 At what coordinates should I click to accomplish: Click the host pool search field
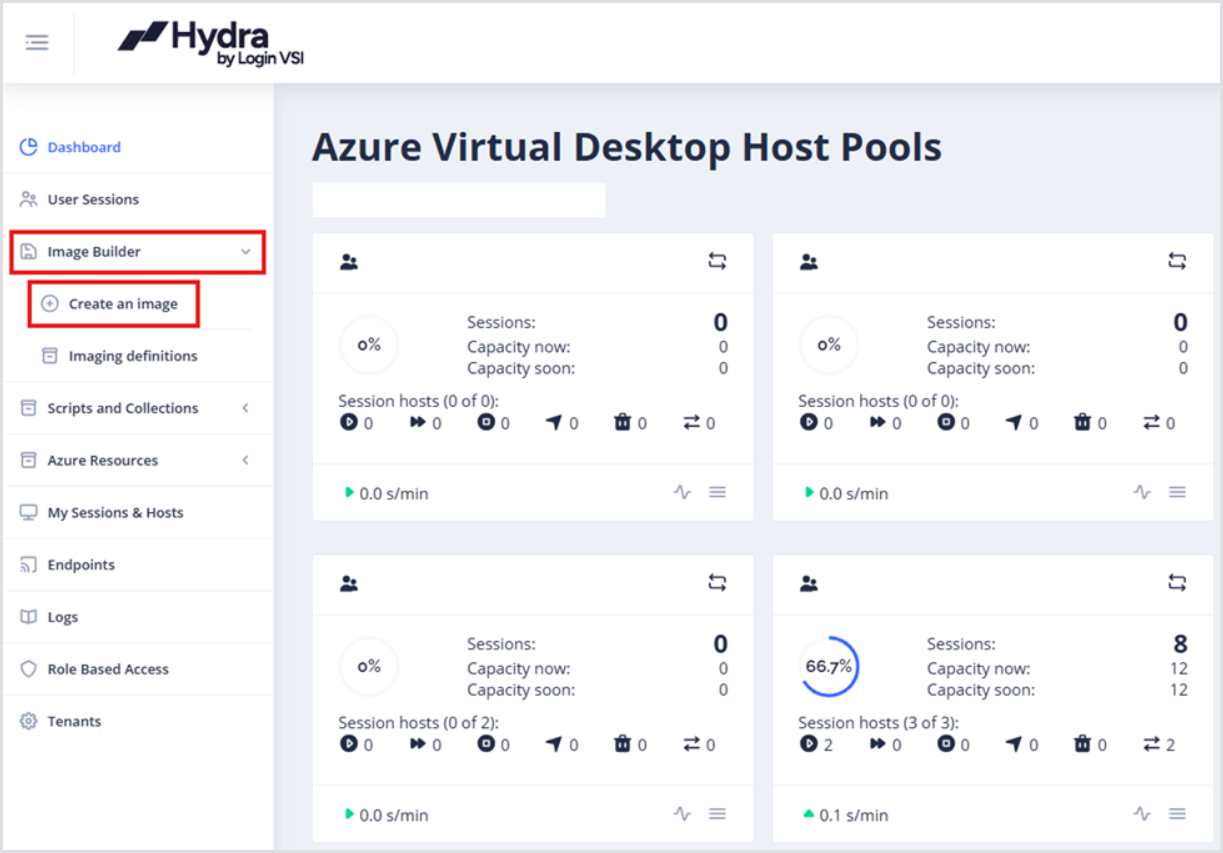point(459,200)
